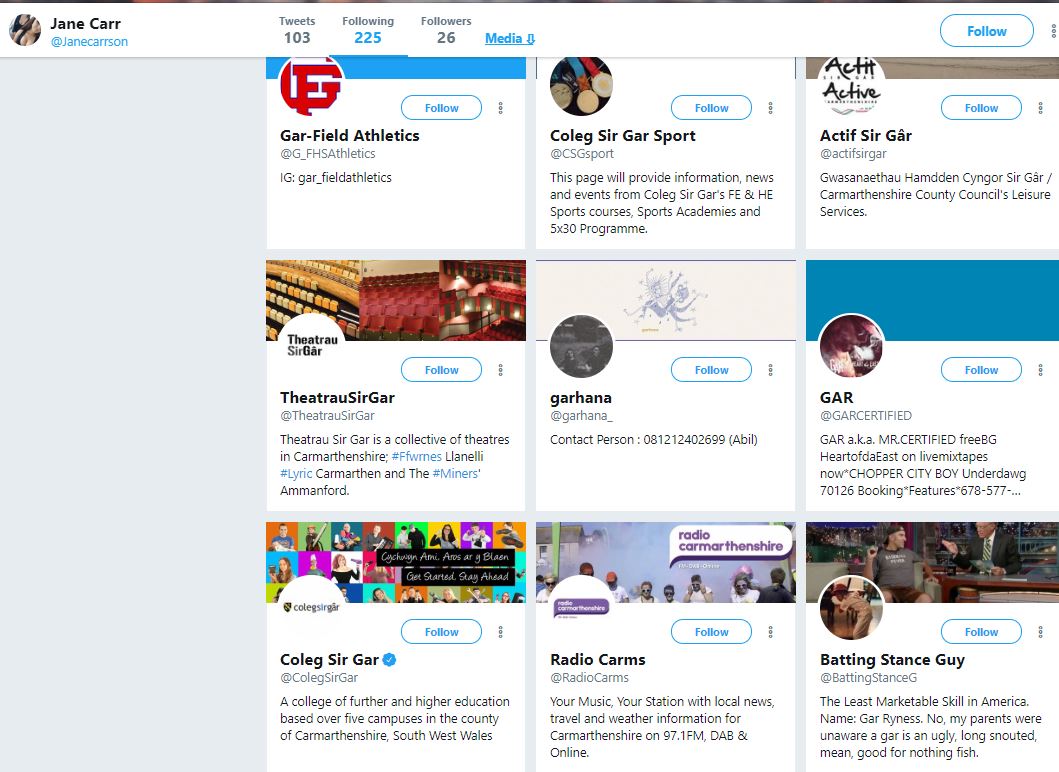The width and height of the screenshot is (1059, 772).
Task: Open Radio Carms profile name
Action: pyautogui.click(x=598, y=660)
